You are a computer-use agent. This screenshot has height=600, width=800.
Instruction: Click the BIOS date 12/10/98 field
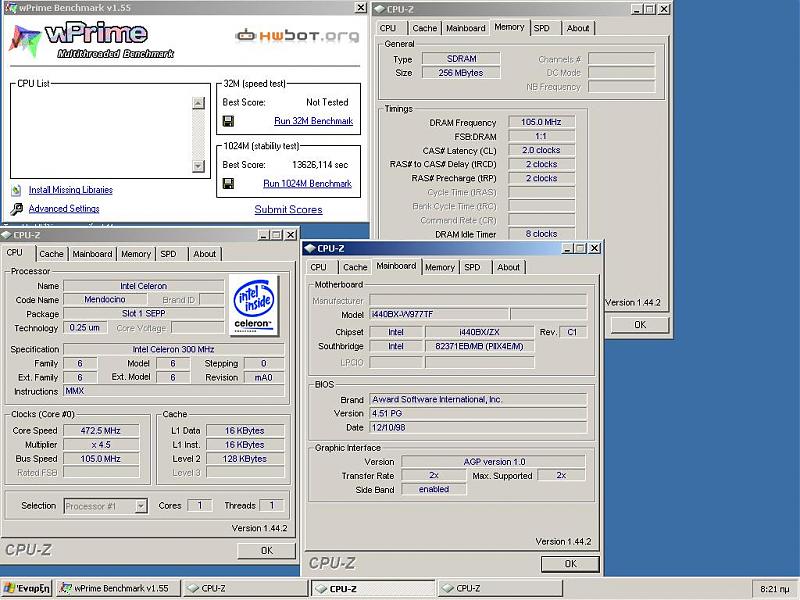tap(478, 428)
